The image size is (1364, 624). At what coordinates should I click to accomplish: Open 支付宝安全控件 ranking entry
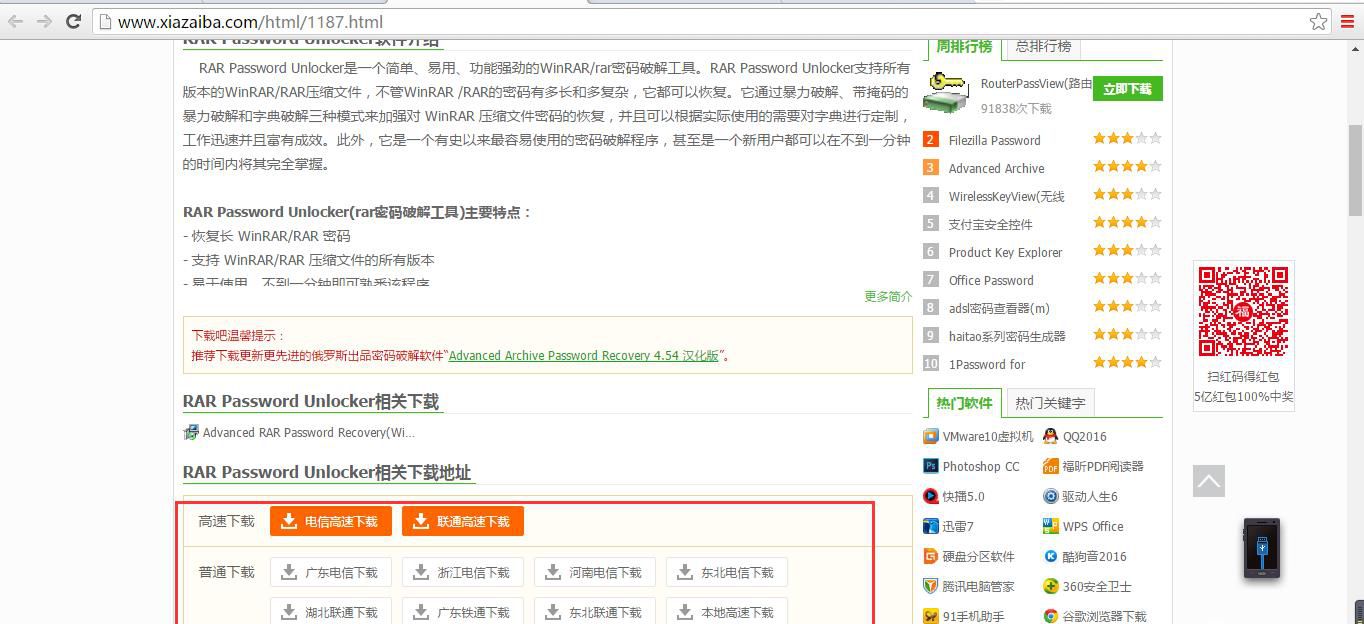tap(990, 224)
